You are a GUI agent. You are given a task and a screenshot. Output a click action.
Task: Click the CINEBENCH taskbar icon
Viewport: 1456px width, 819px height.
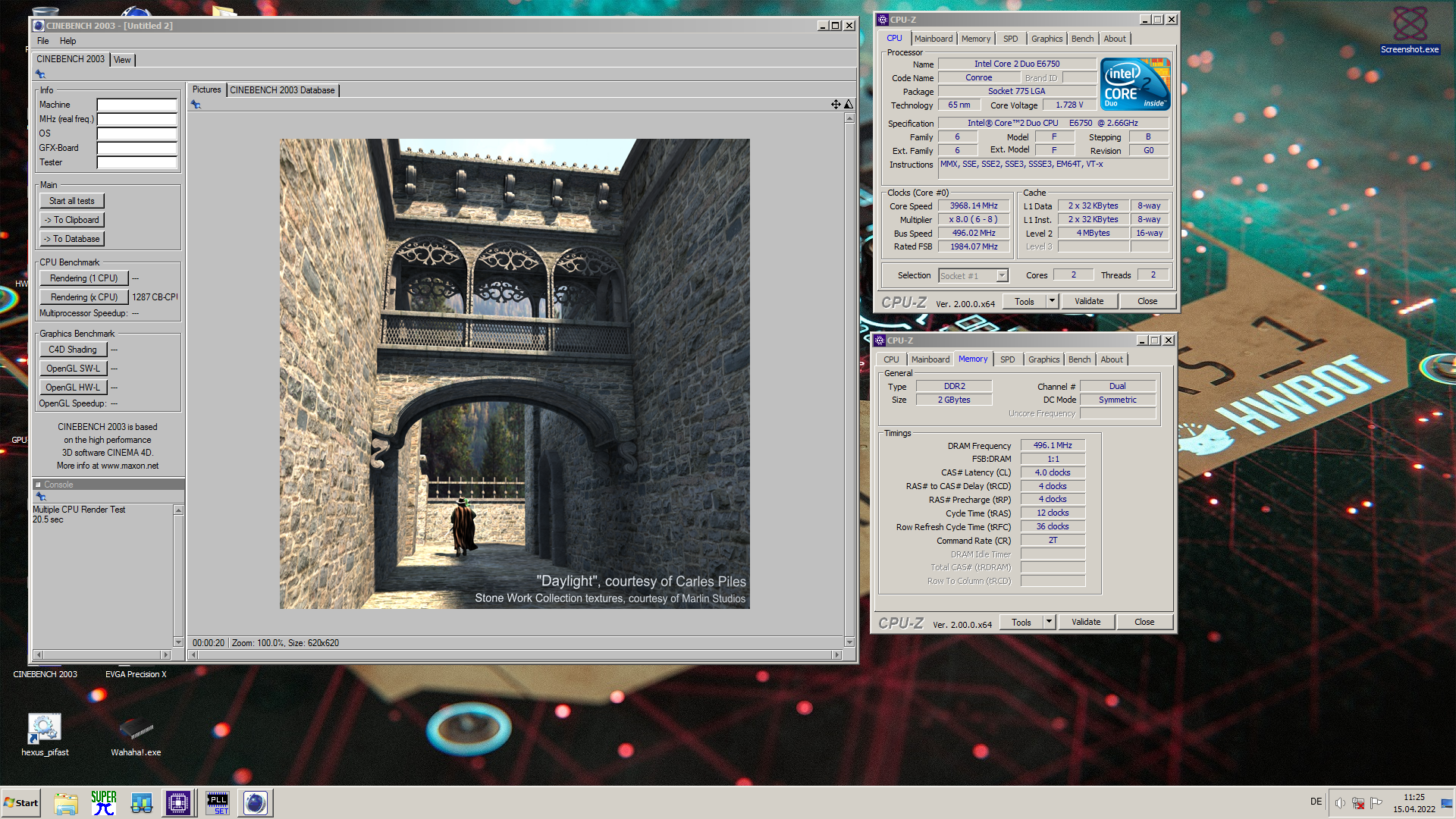tap(256, 803)
